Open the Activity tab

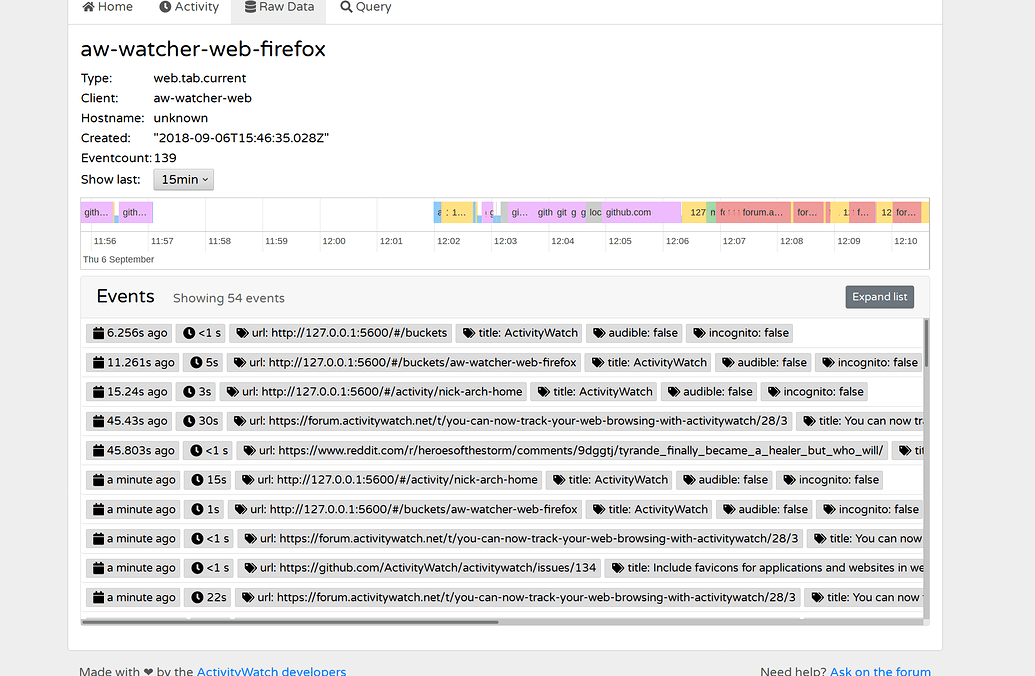click(189, 7)
